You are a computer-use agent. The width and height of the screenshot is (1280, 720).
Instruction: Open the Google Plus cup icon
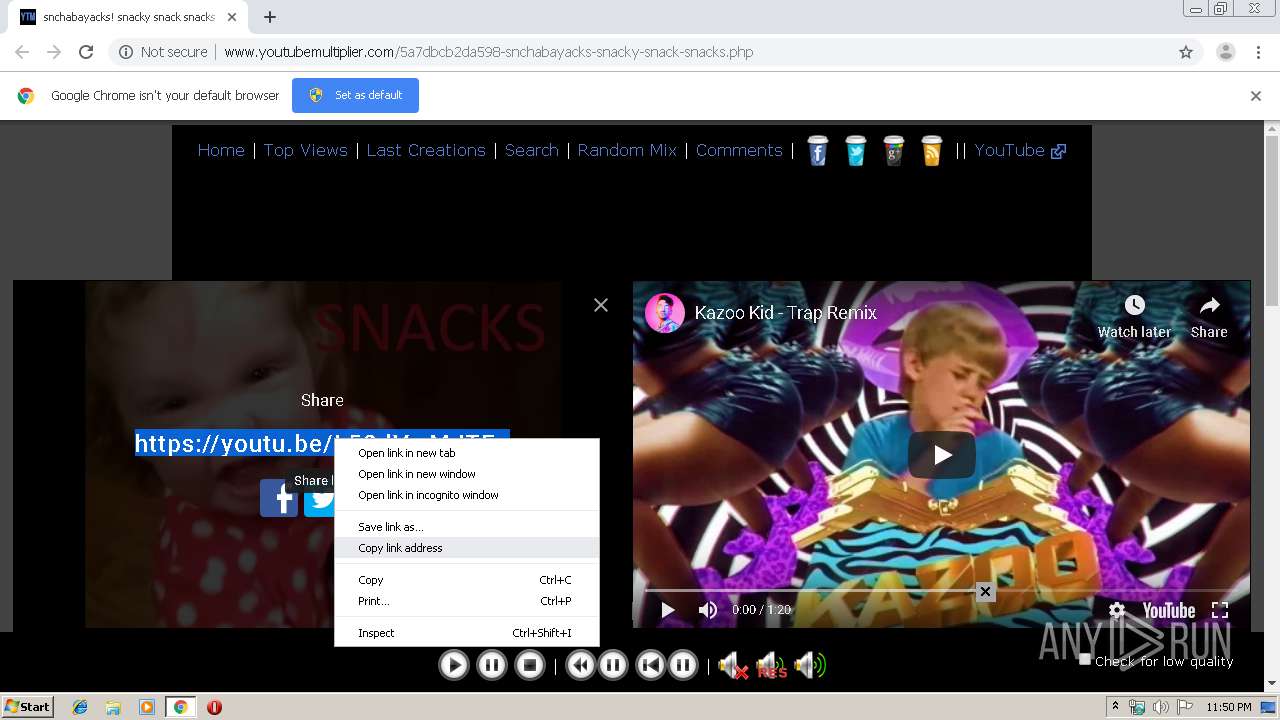tap(894, 151)
